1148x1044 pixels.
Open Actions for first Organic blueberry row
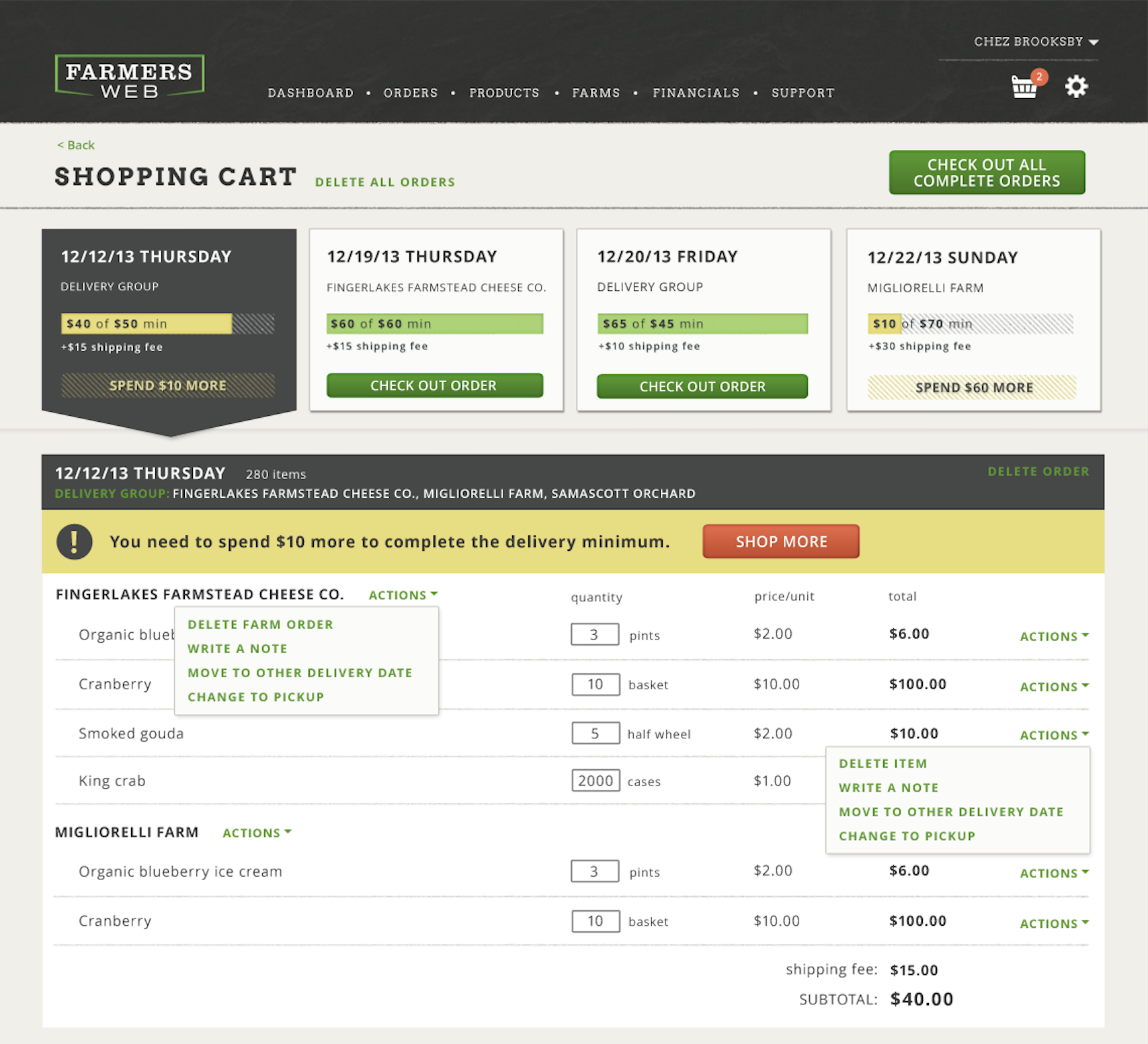coord(1054,636)
